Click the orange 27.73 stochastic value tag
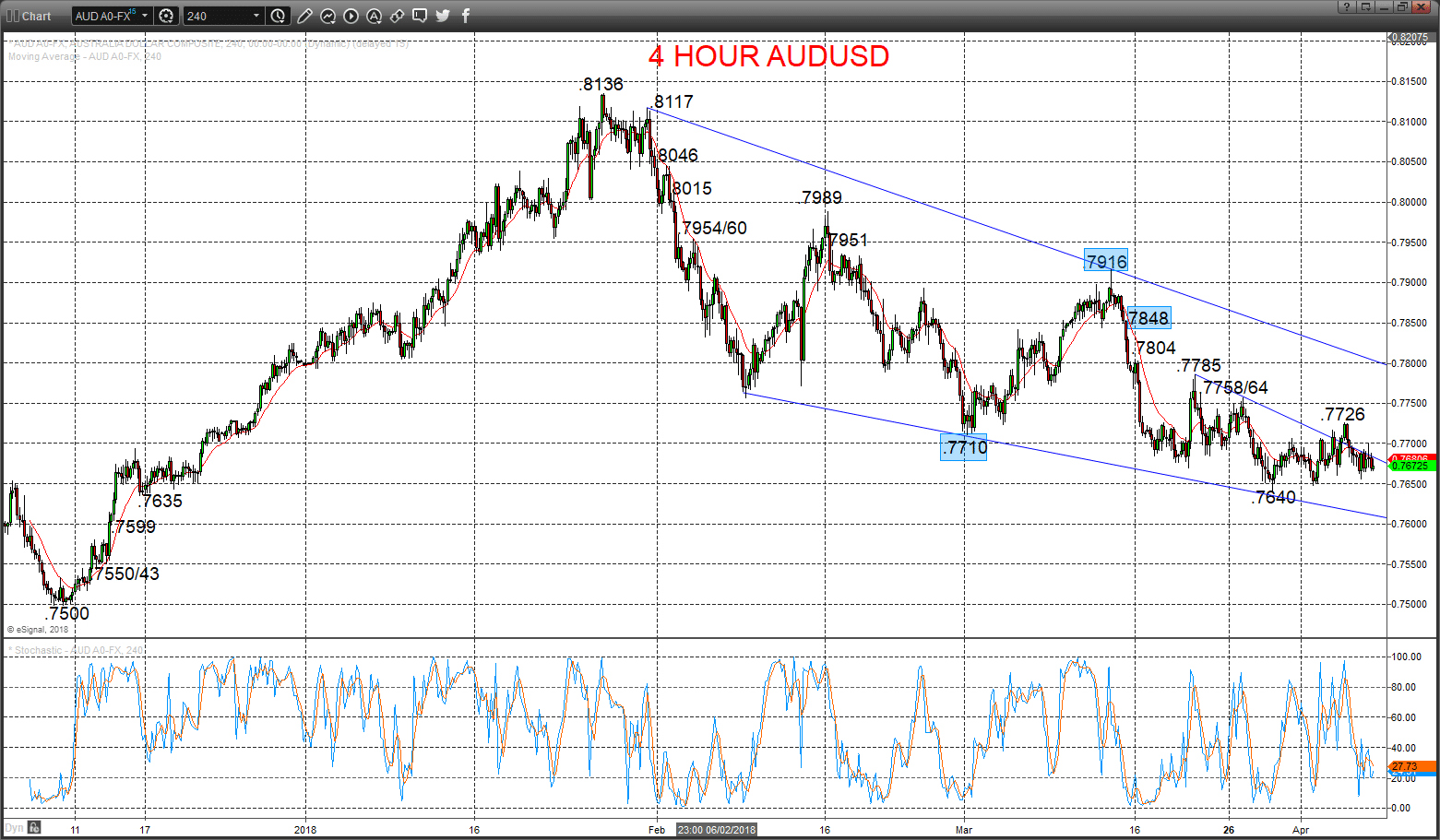The height and width of the screenshot is (840, 1440). 1411,766
